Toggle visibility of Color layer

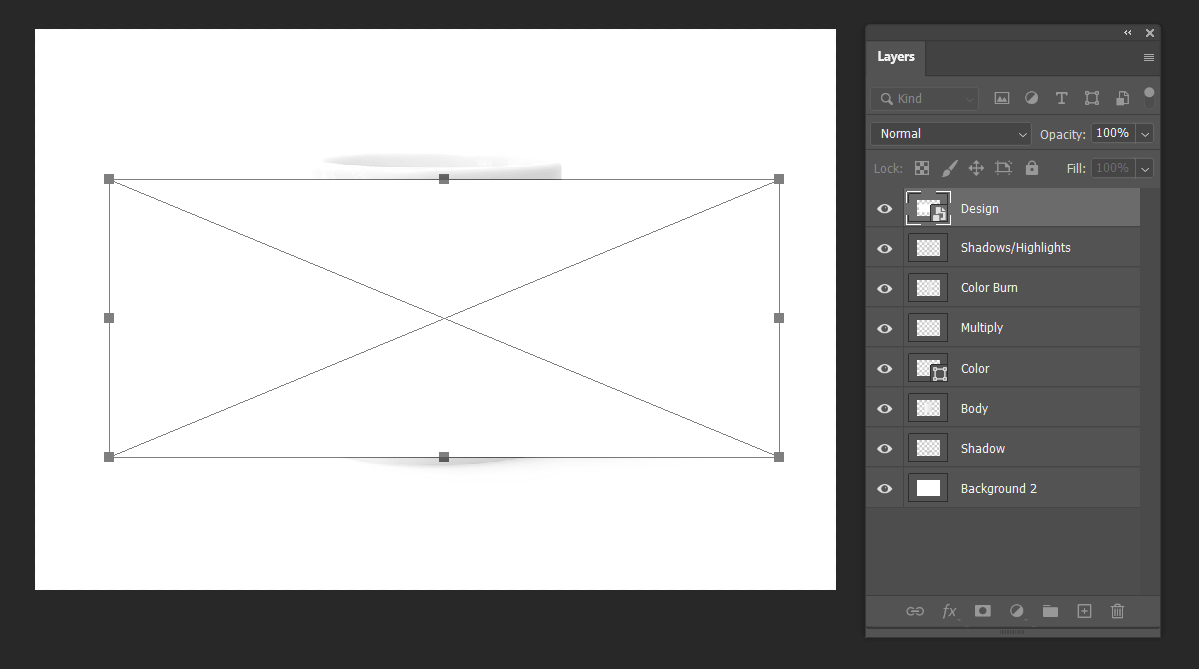tap(885, 369)
